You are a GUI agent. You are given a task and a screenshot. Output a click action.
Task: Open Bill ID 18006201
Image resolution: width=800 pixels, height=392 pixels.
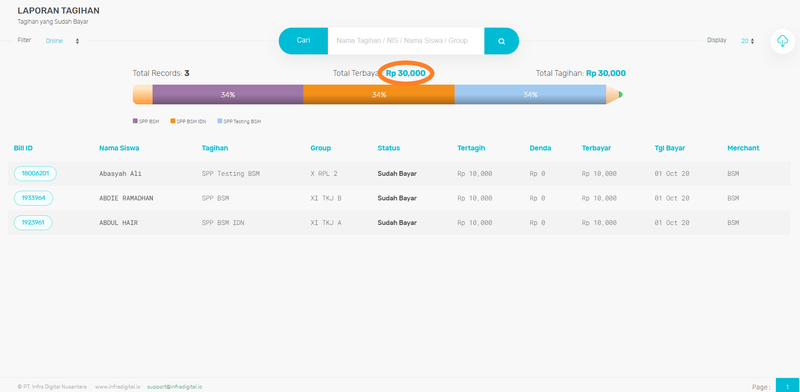click(x=35, y=174)
